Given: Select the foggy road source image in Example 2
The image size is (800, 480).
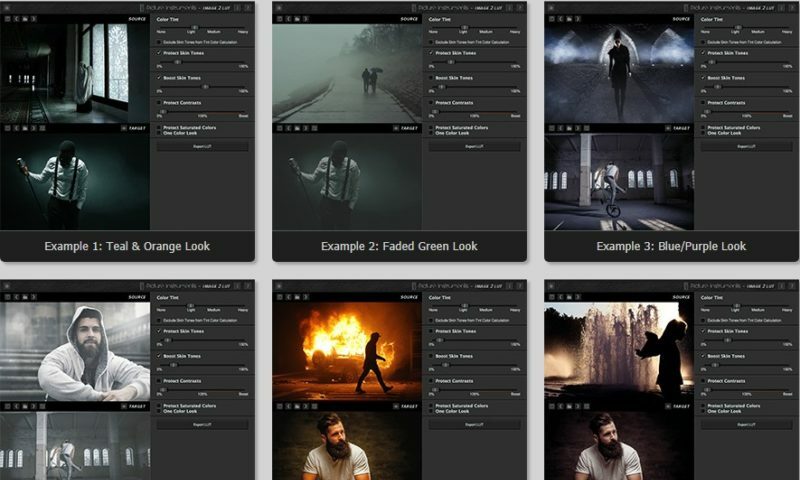Looking at the screenshot, I should [x=347, y=73].
